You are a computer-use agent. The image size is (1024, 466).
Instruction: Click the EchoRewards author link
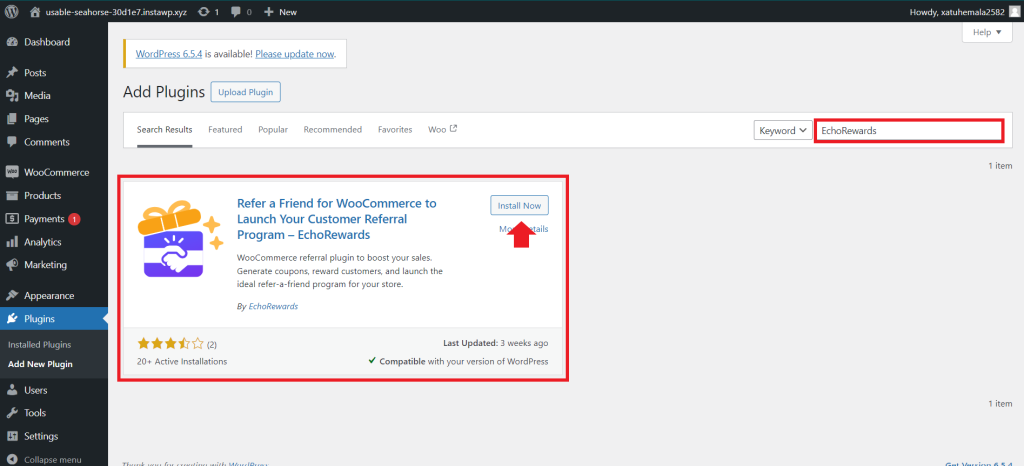274,305
